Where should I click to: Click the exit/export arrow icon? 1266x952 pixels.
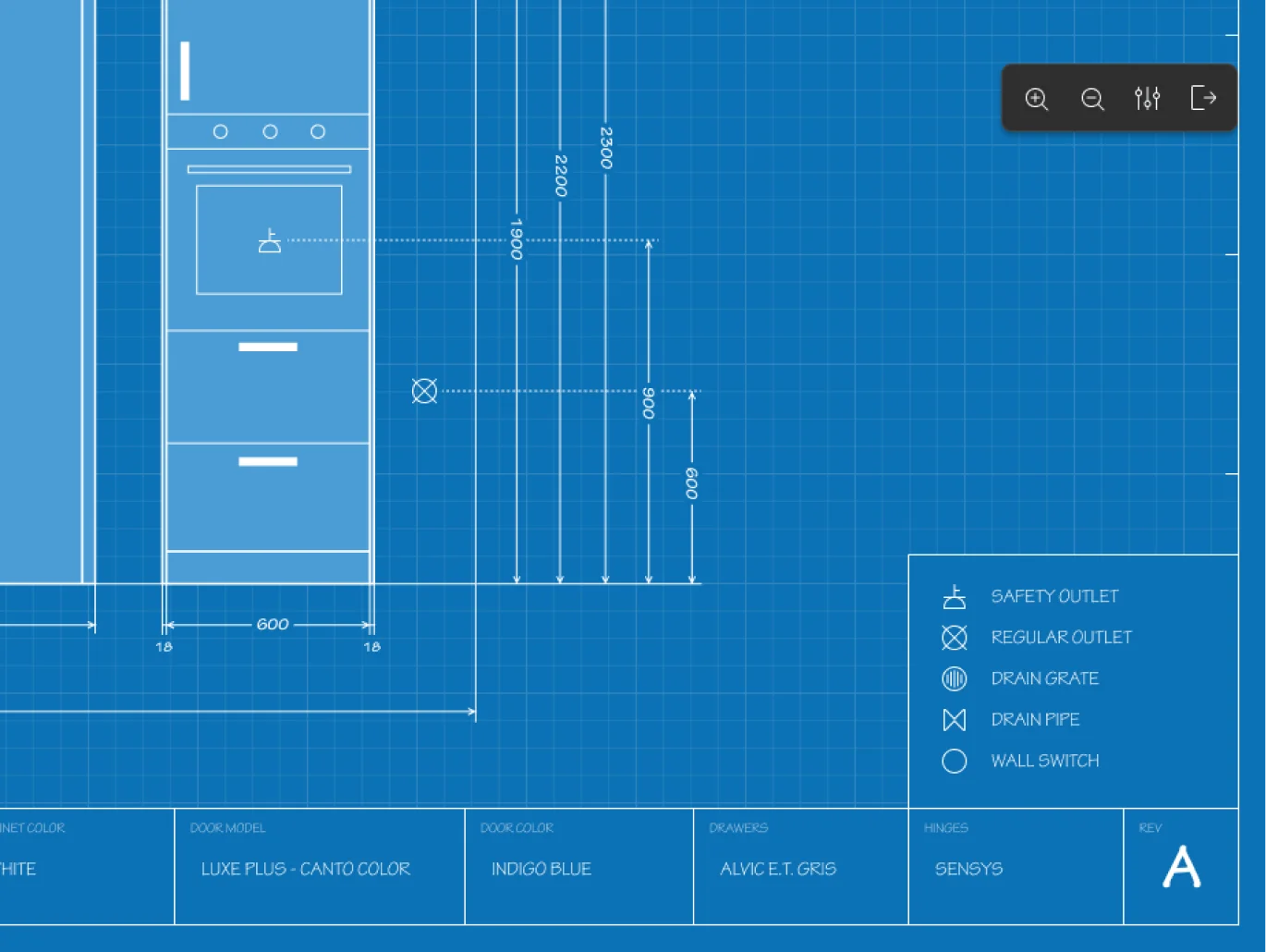pyautogui.click(x=1202, y=98)
